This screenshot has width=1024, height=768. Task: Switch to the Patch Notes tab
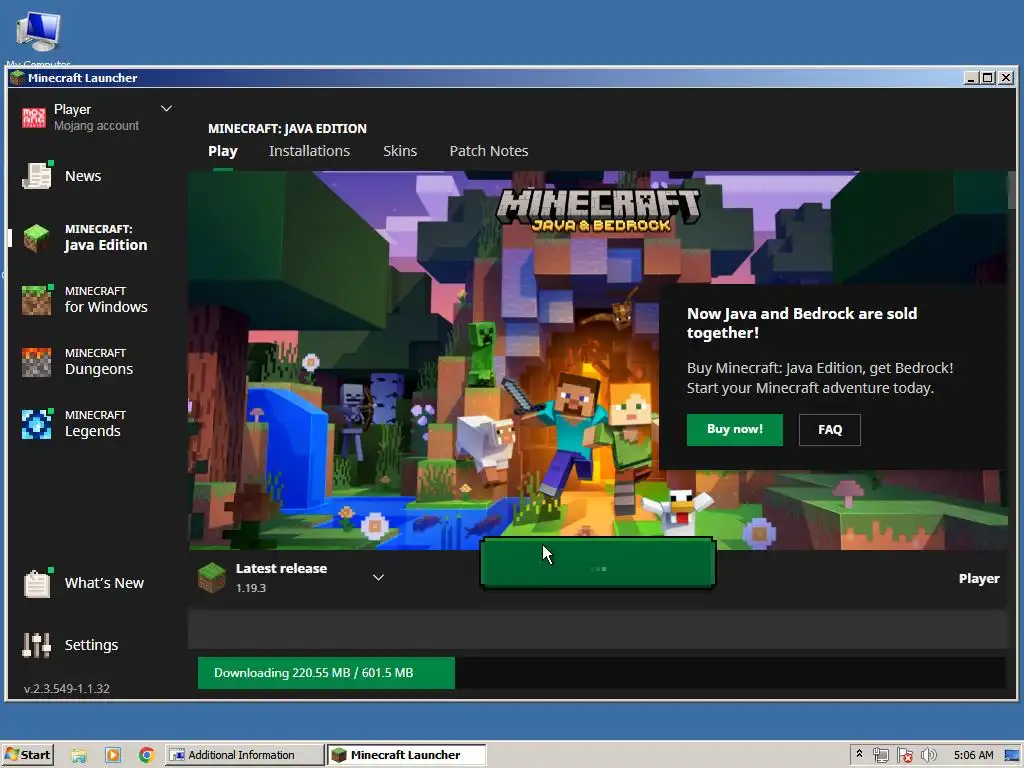click(488, 151)
